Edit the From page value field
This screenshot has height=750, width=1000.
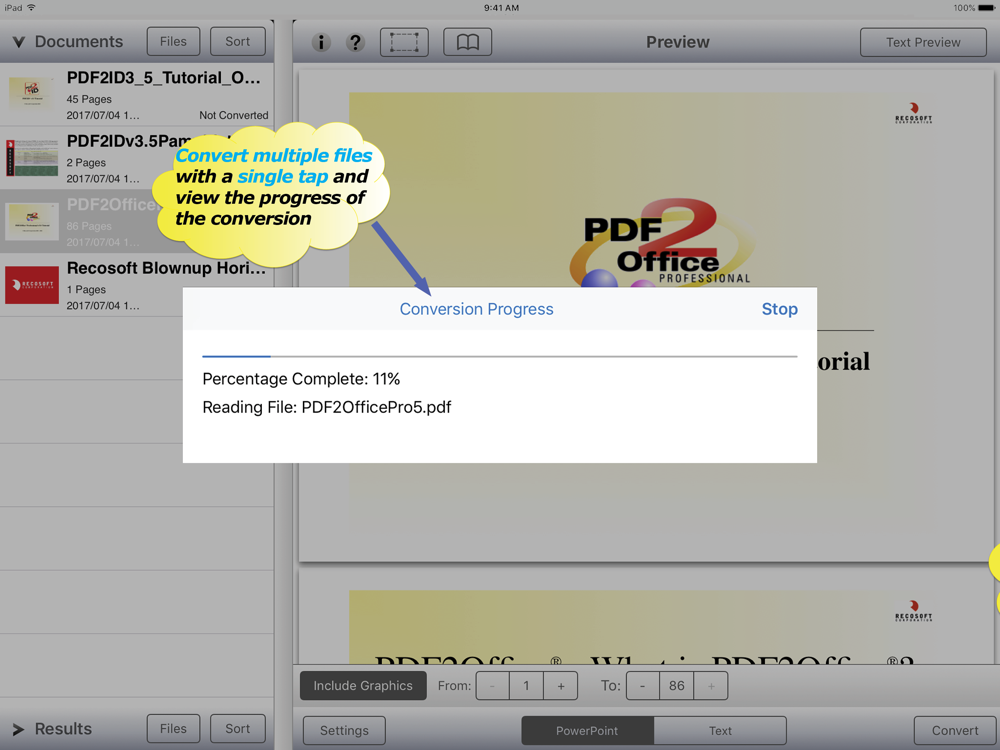[526, 686]
